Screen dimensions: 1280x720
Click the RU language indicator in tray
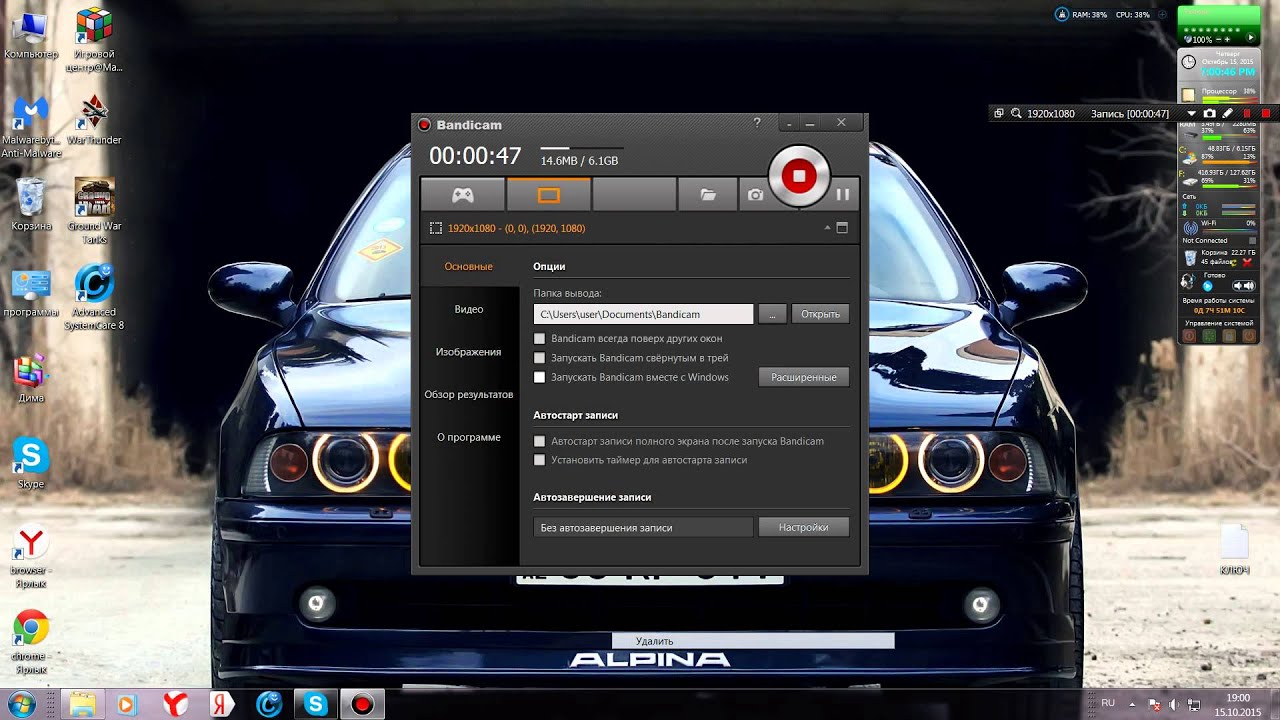(1108, 703)
